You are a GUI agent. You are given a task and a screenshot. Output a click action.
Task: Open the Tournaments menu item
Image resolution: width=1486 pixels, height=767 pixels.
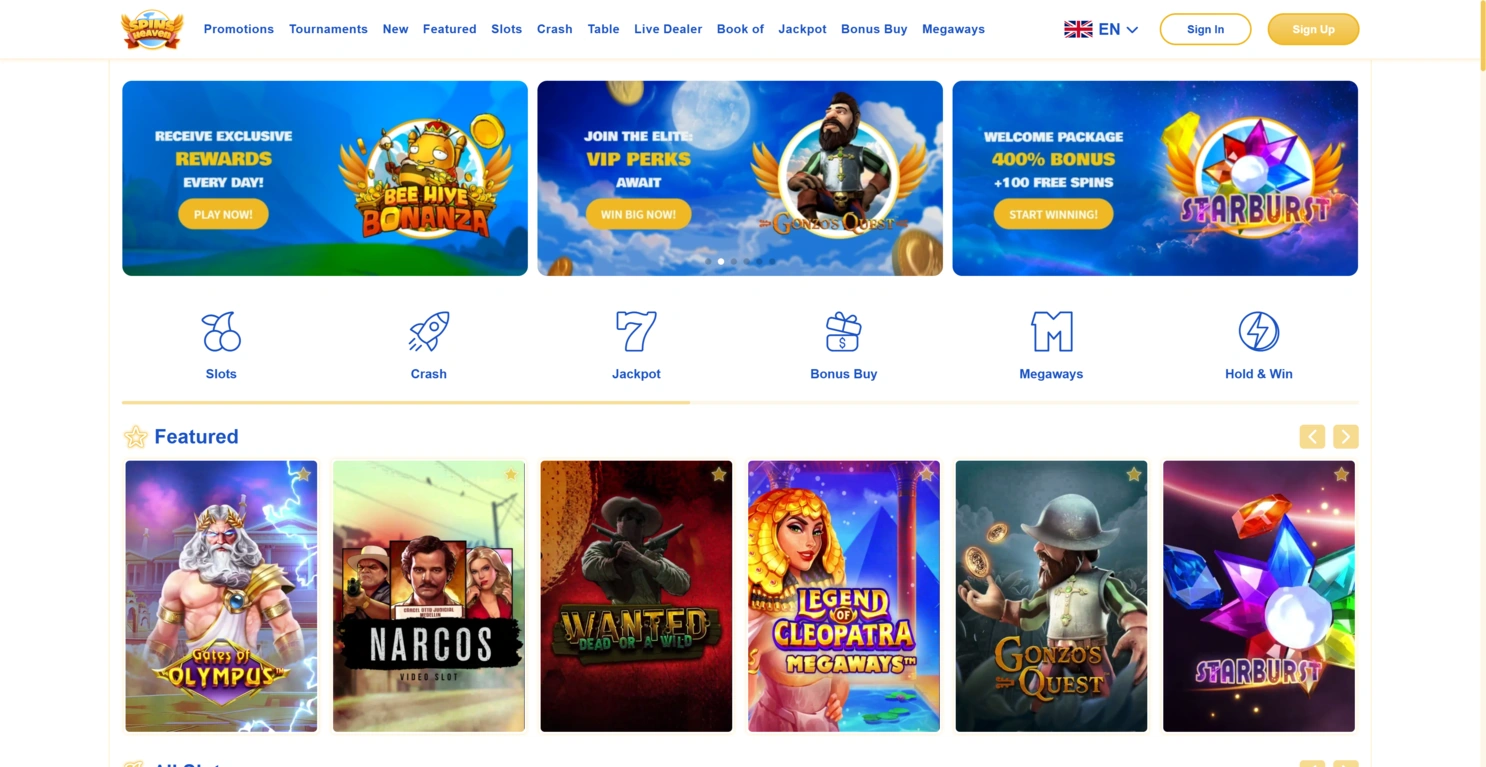point(328,29)
